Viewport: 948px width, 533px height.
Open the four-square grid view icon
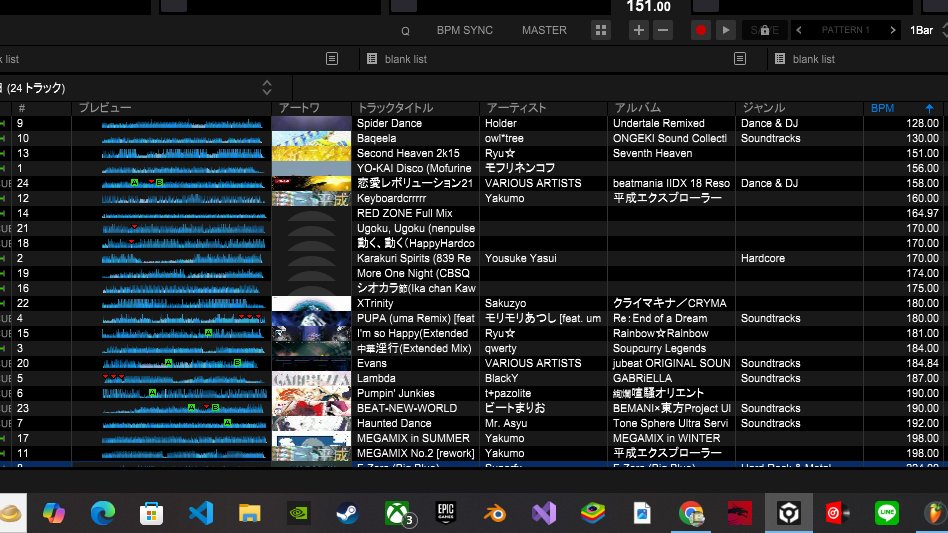coord(601,30)
